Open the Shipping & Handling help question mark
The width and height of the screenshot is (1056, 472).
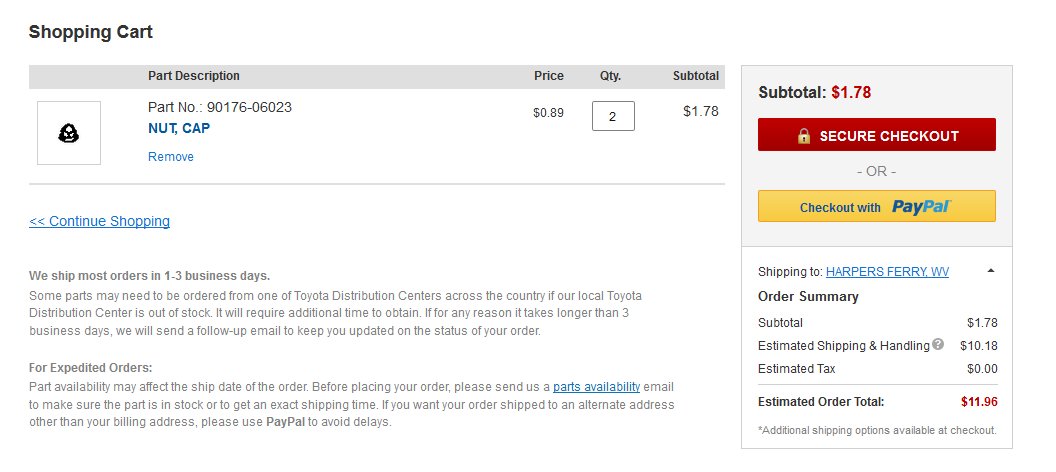[x=938, y=344]
